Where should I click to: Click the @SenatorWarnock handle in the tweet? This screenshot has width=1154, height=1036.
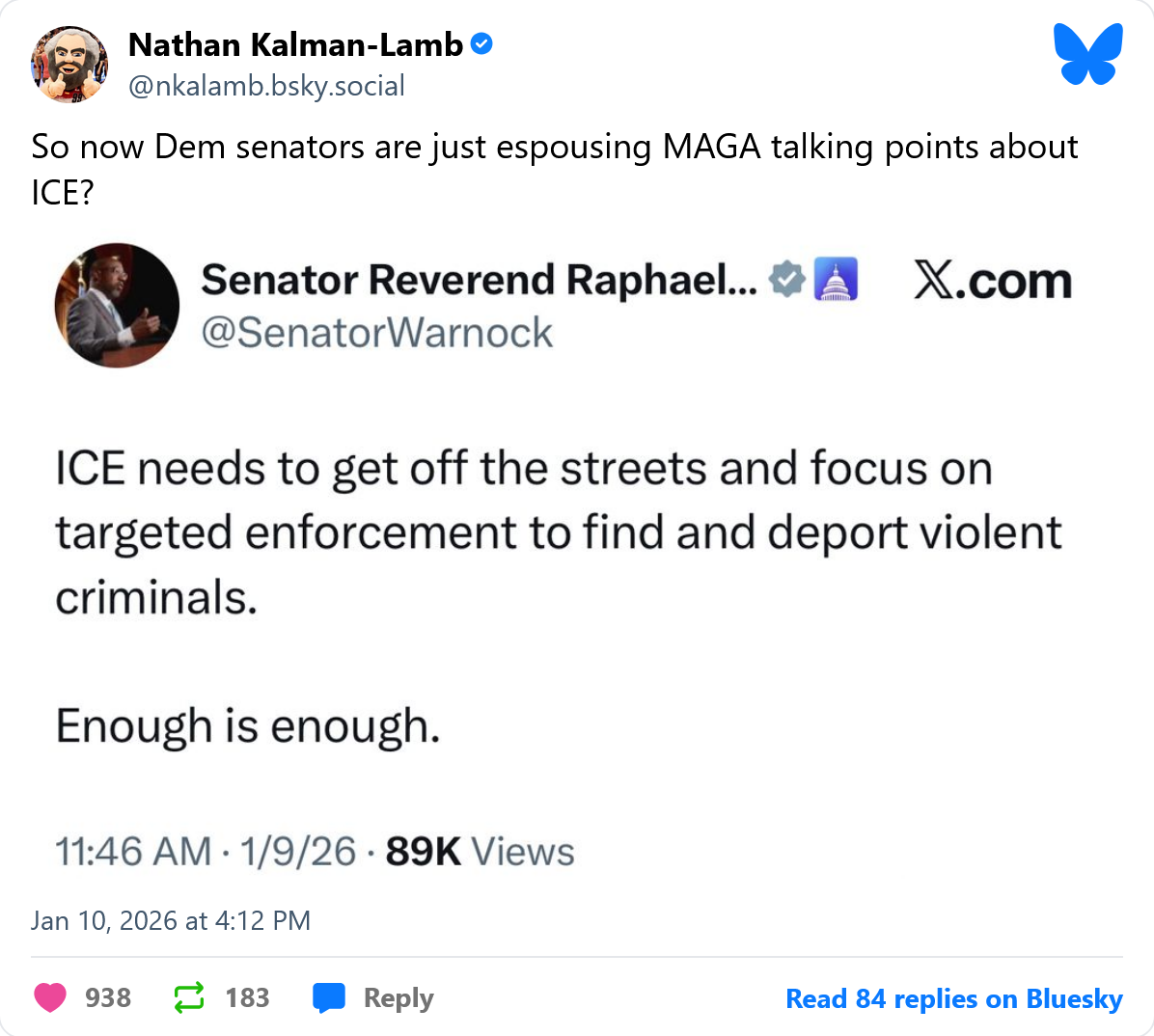click(376, 333)
